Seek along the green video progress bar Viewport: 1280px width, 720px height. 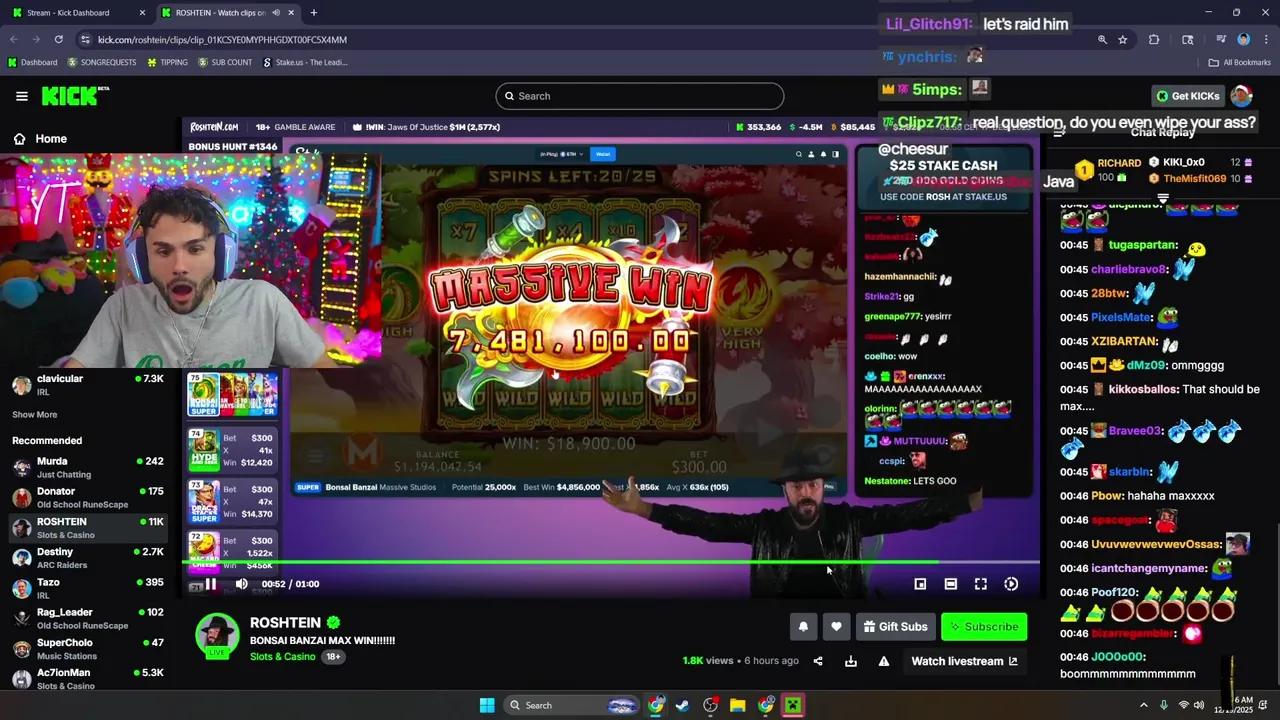(610, 562)
